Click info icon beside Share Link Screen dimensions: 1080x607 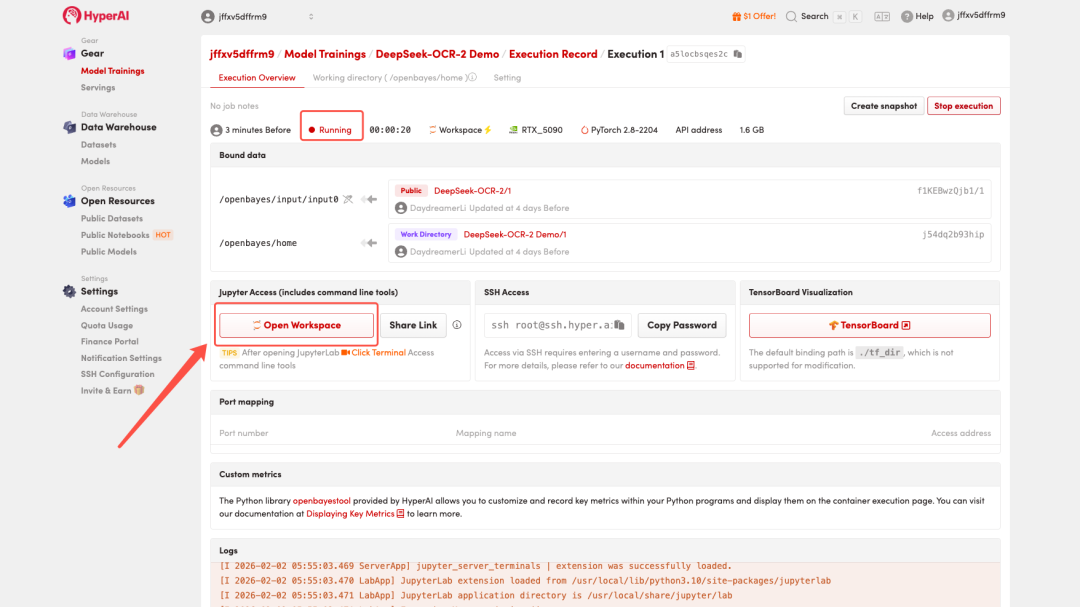457,325
